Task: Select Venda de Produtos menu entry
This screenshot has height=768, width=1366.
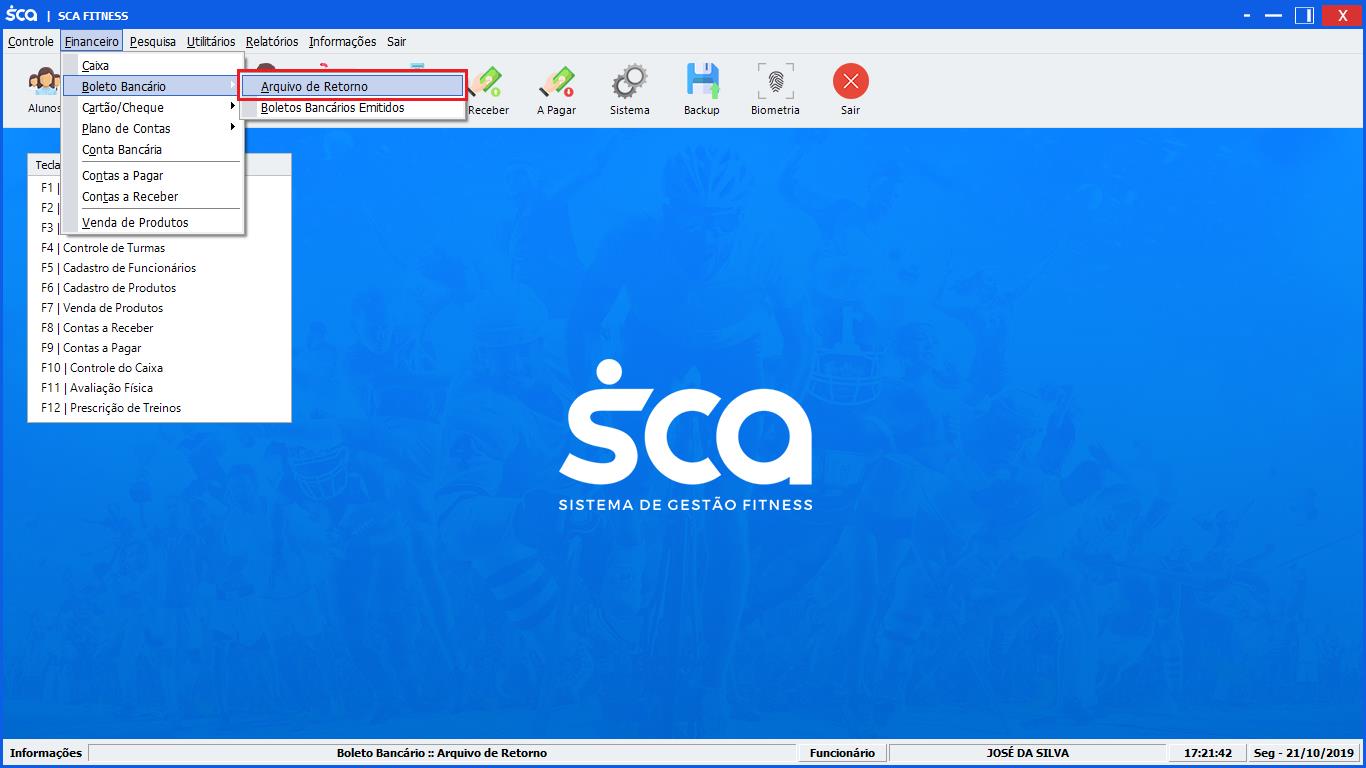Action: click(153, 222)
